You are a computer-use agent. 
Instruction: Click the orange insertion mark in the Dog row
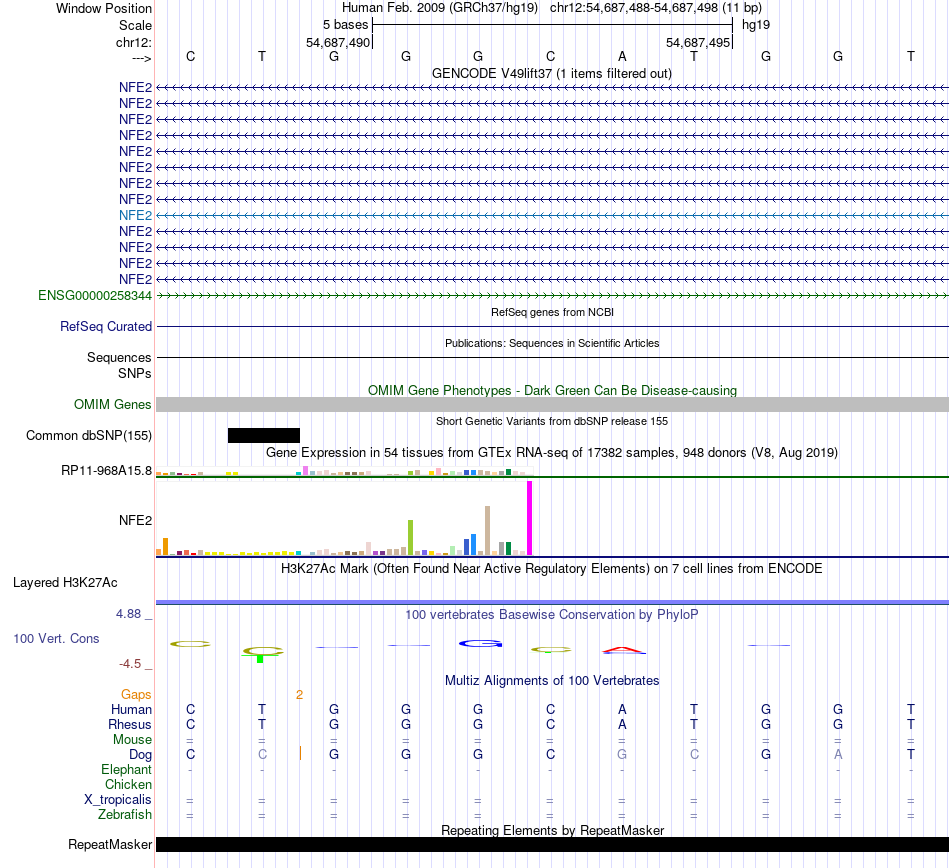click(300, 753)
